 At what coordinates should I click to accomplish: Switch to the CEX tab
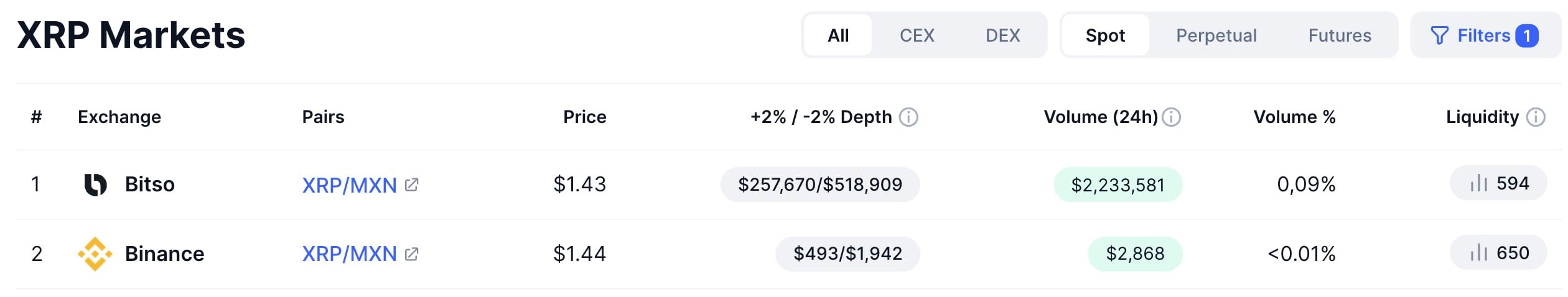(x=917, y=35)
